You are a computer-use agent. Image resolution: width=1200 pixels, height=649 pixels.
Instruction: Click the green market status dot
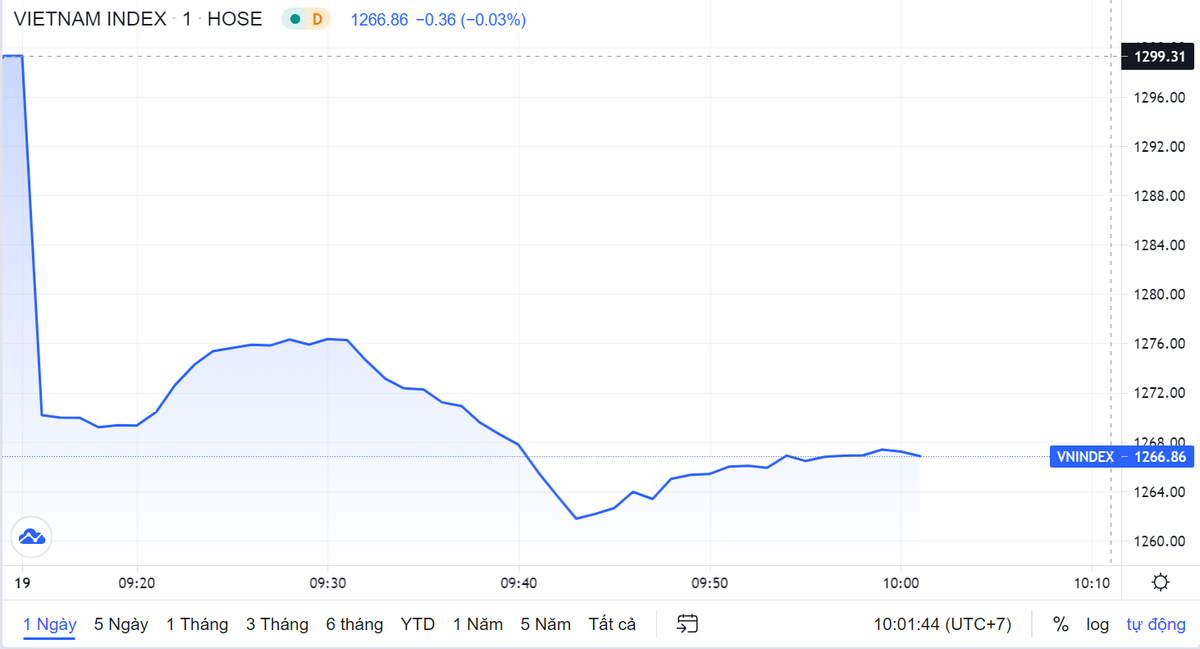tap(295, 19)
